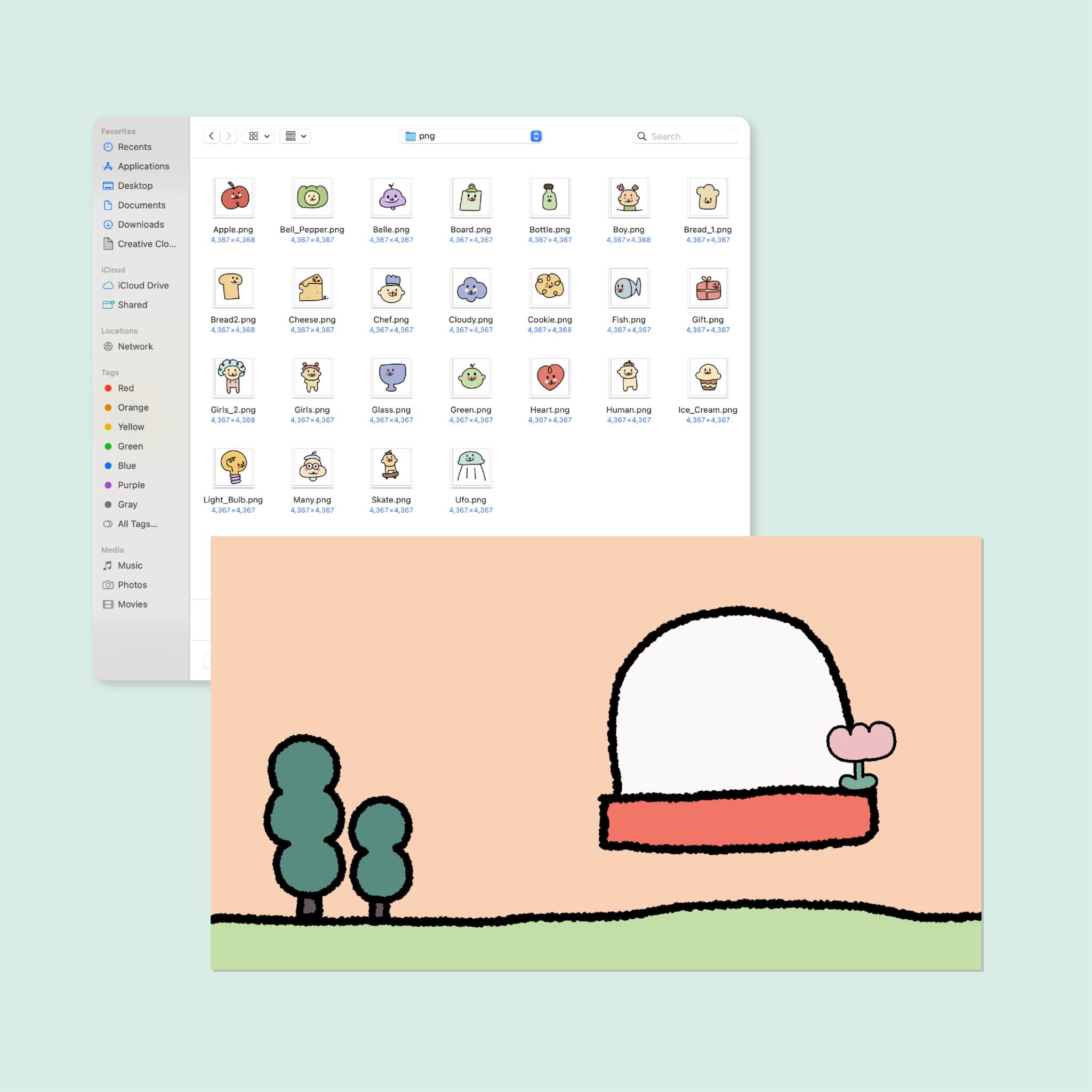
Task: Filter by the Blue tag
Action: 120,465
